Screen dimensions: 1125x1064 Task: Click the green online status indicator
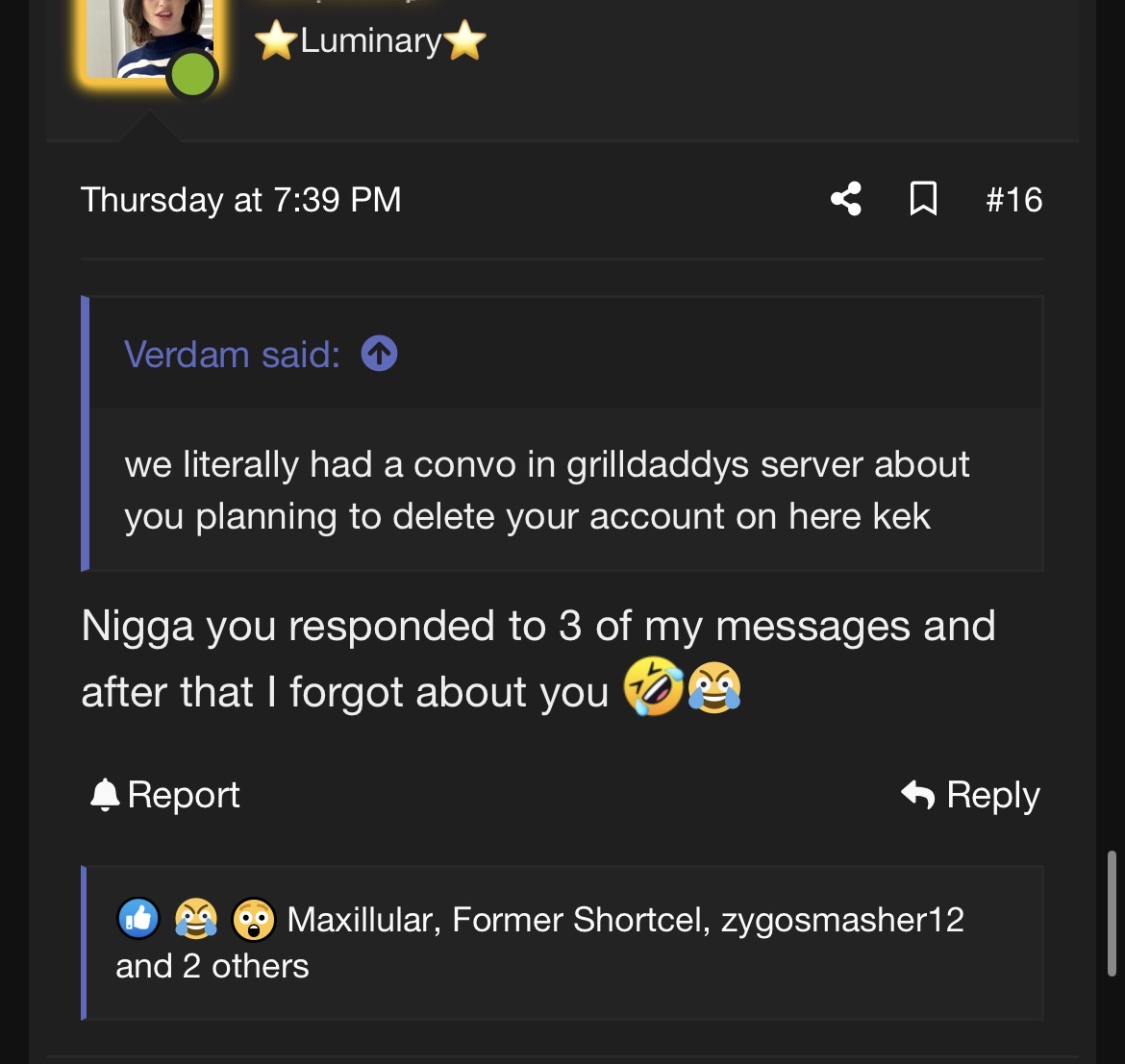click(x=192, y=75)
